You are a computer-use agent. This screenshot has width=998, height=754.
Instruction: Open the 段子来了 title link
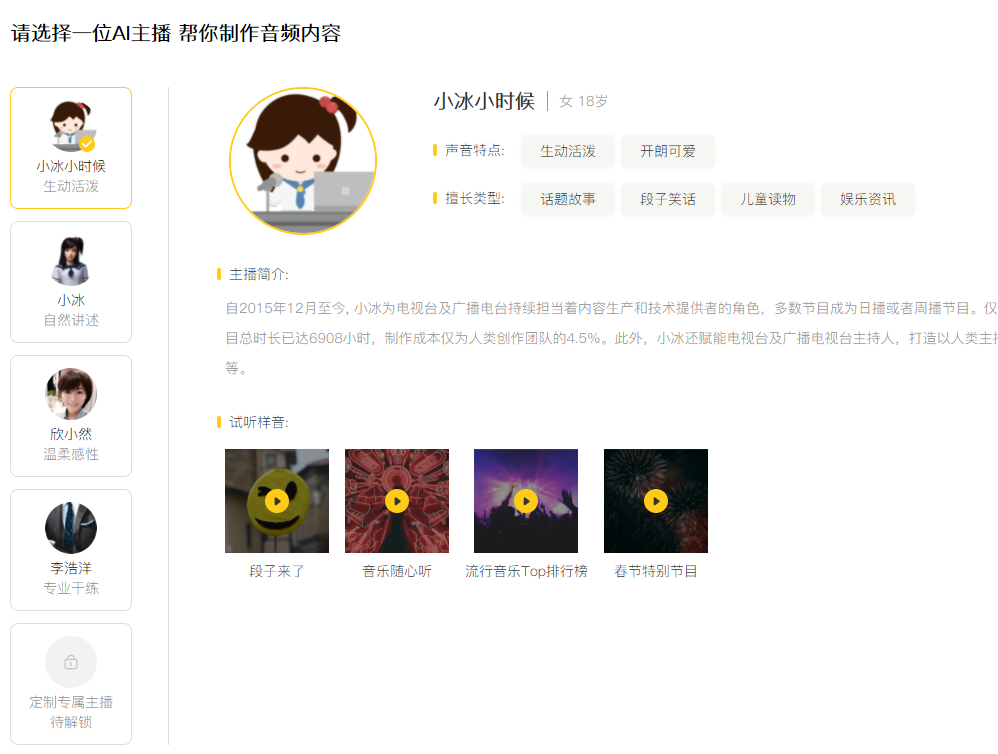click(277, 571)
